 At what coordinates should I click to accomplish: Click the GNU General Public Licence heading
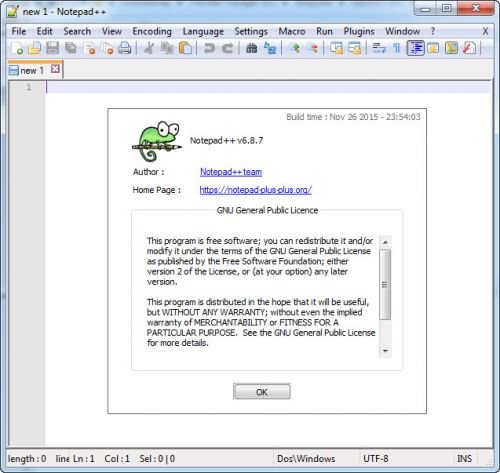tap(267, 210)
